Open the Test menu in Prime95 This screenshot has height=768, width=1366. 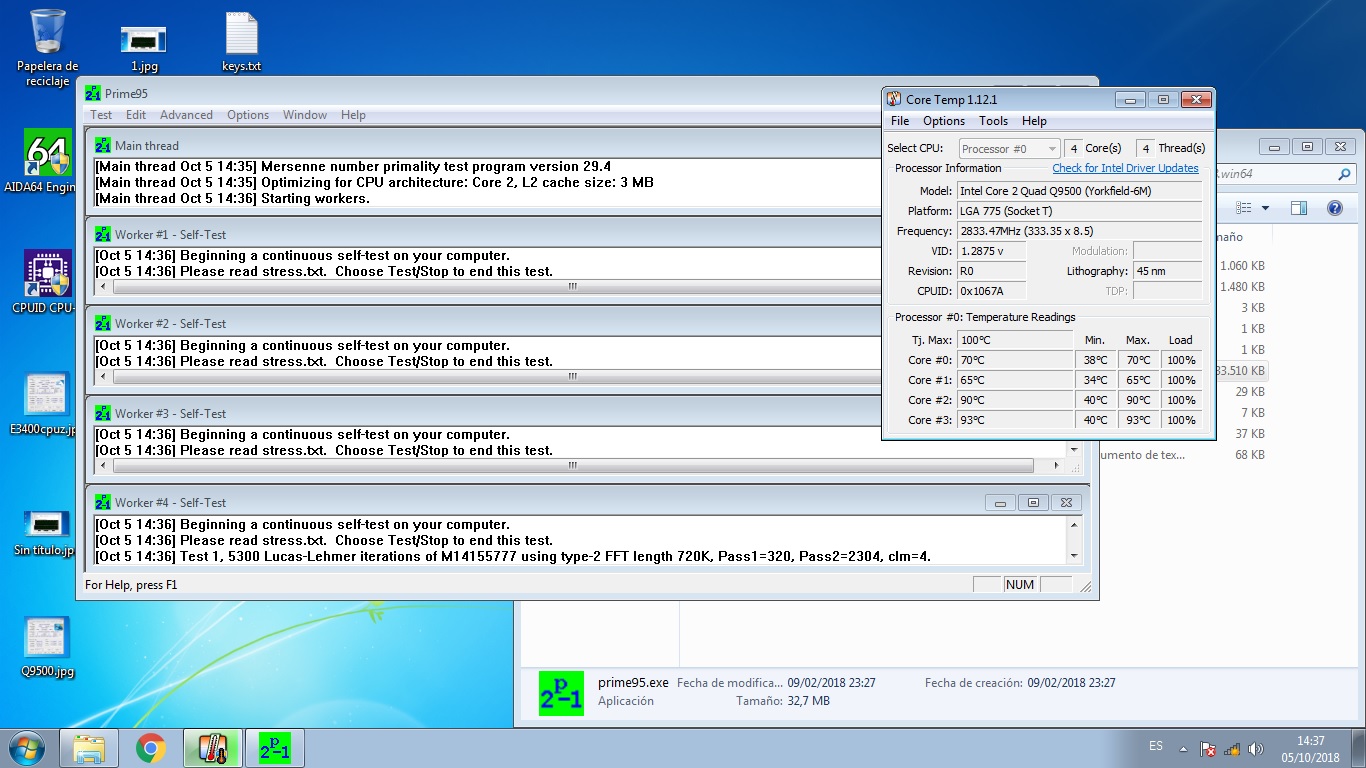coord(101,115)
